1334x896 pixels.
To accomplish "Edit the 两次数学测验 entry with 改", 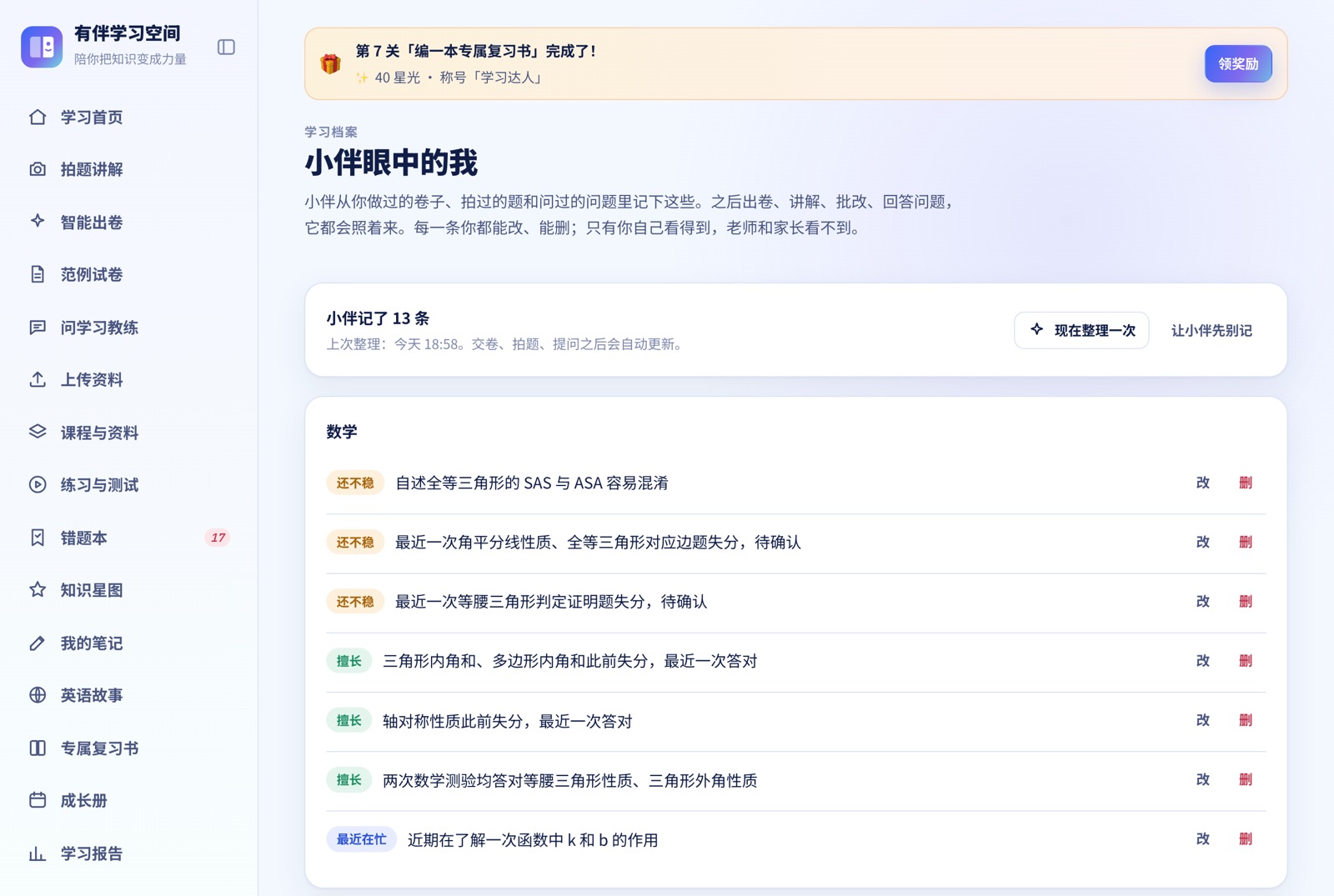I will tap(1203, 779).
